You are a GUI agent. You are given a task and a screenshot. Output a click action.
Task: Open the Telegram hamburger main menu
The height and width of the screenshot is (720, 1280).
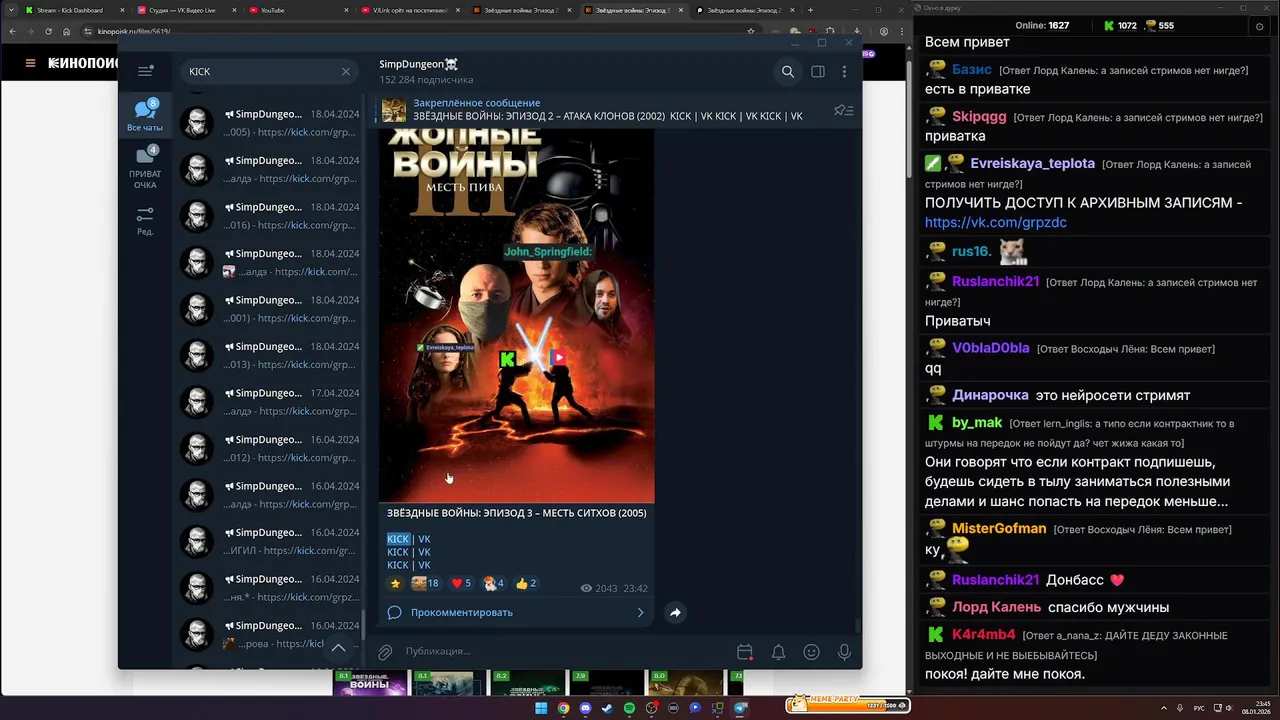tap(145, 71)
